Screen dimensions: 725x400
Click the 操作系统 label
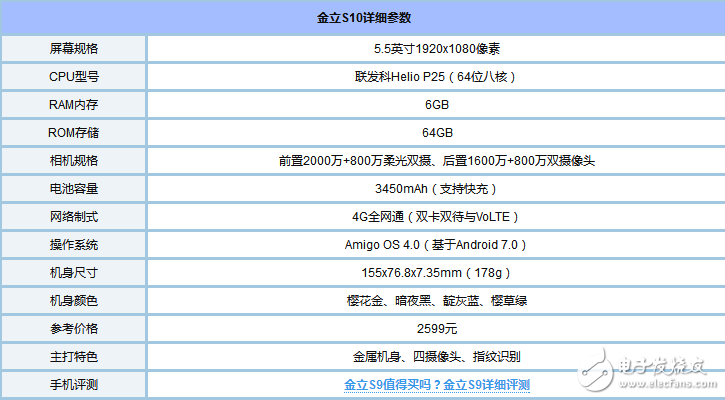click(74, 245)
